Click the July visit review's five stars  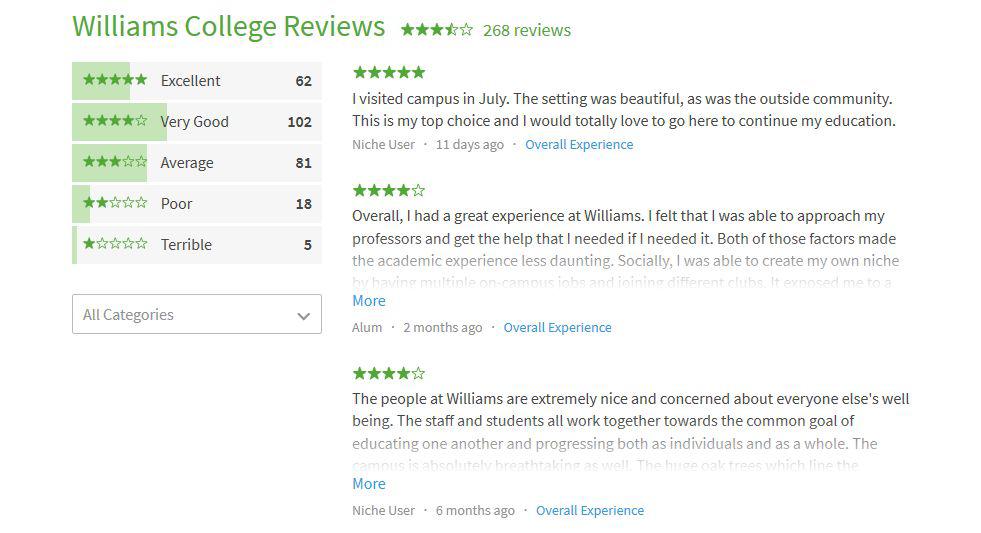(388, 72)
